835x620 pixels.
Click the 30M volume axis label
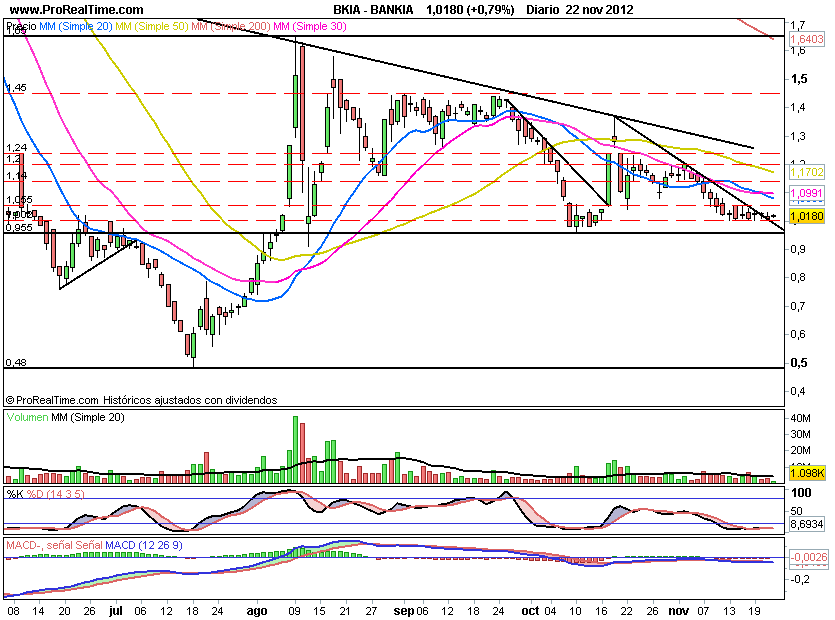click(x=800, y=434)
